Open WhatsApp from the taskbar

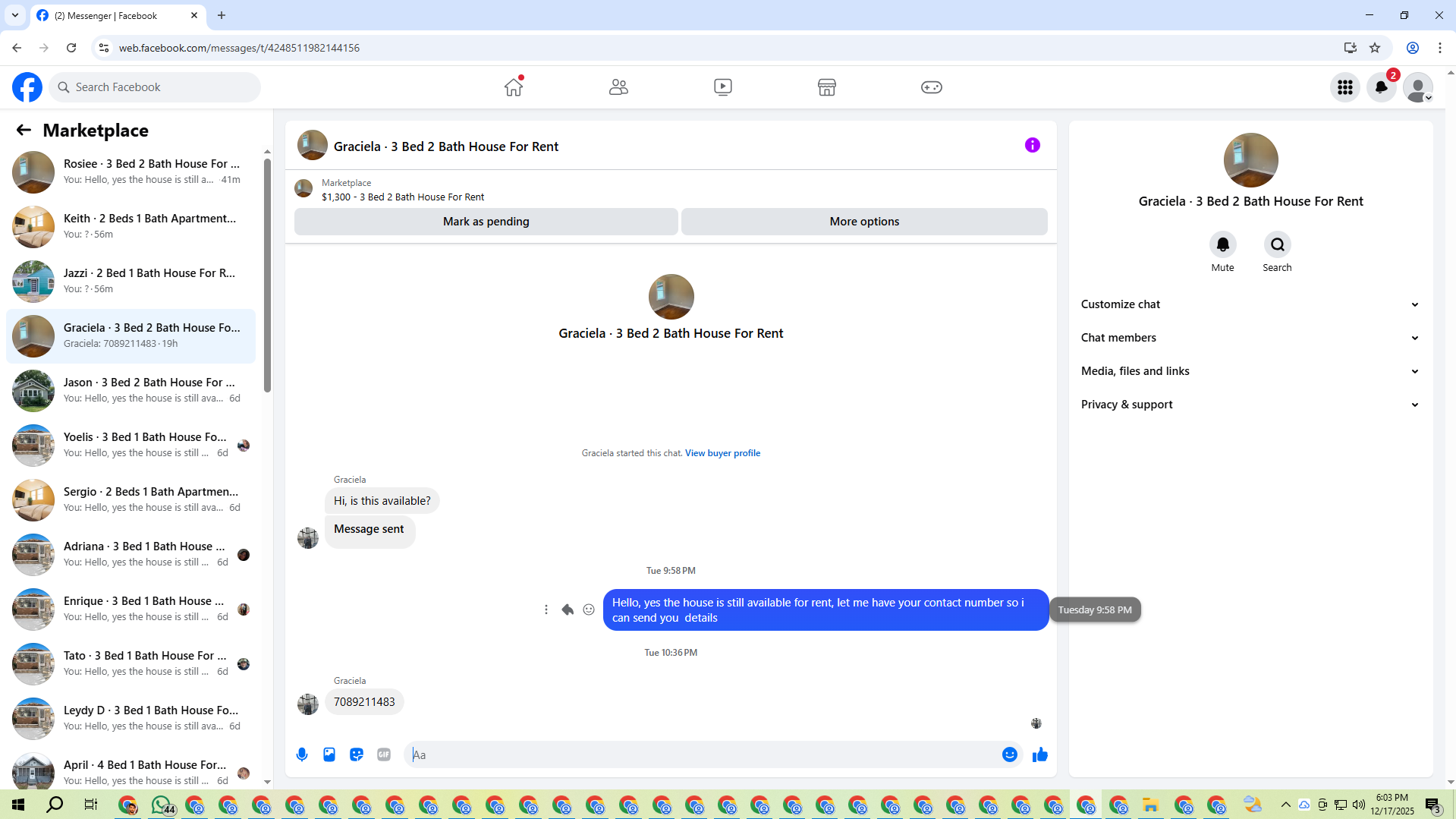pos(162,805)
